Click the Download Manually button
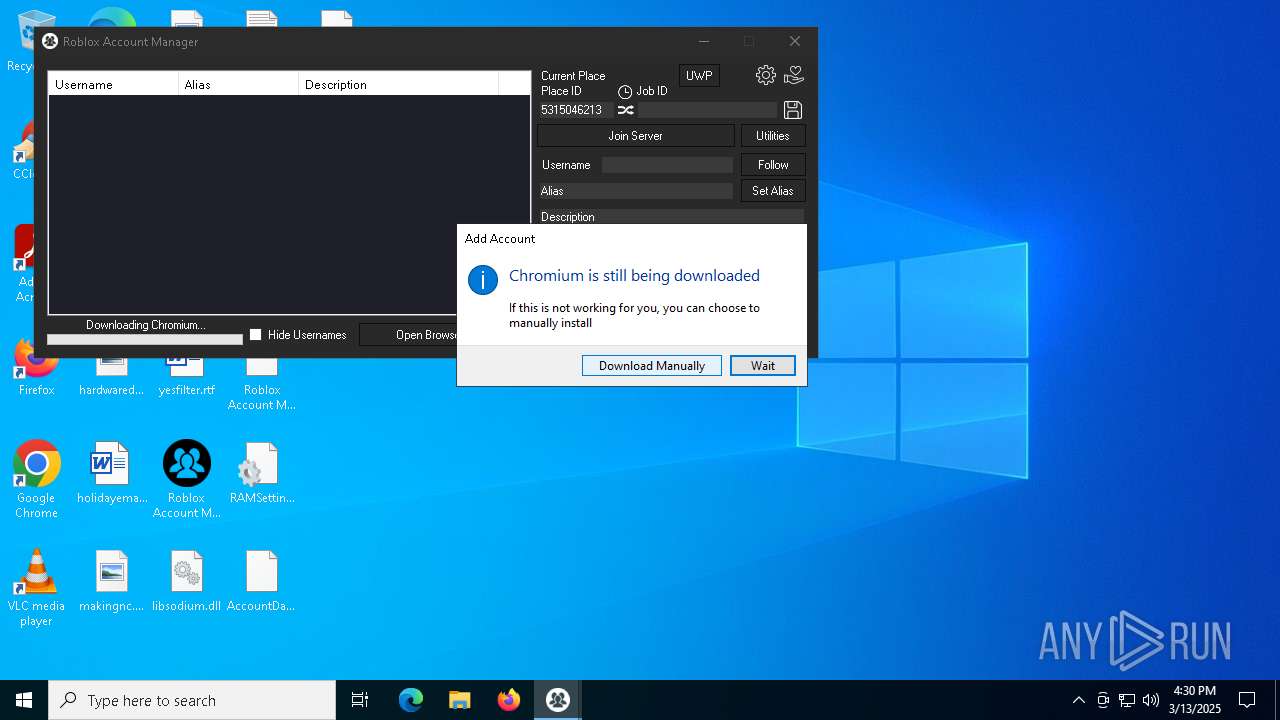 [652, 366]
